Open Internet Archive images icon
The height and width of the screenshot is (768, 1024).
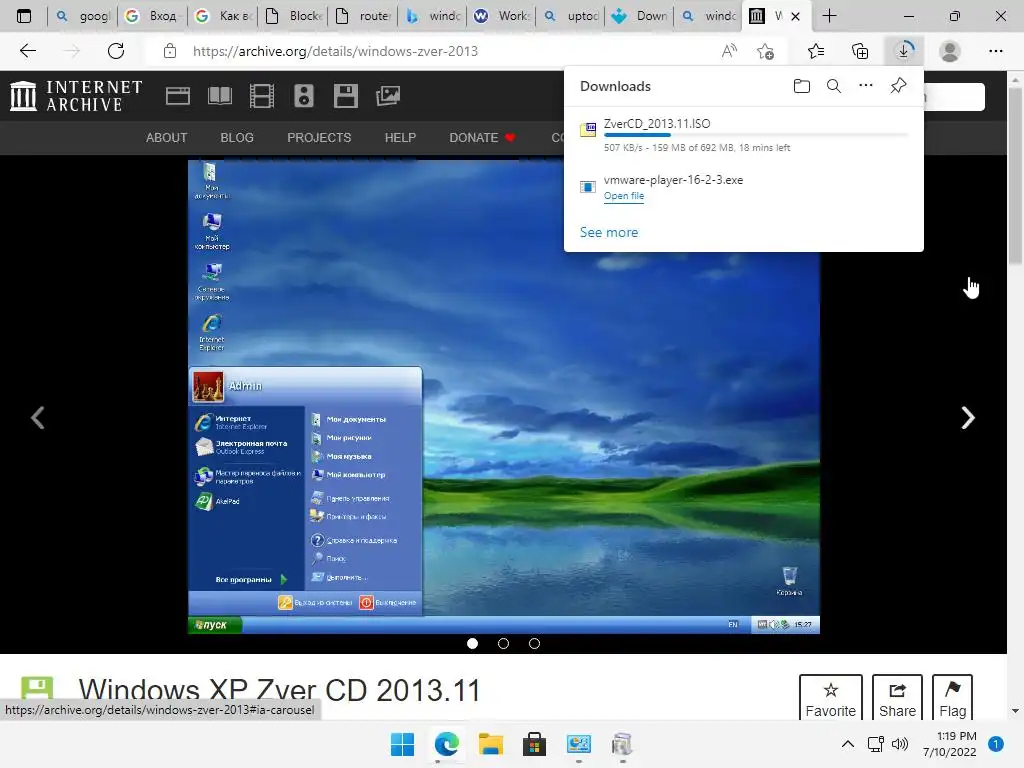pyautogui.click(x=388, y=96)
